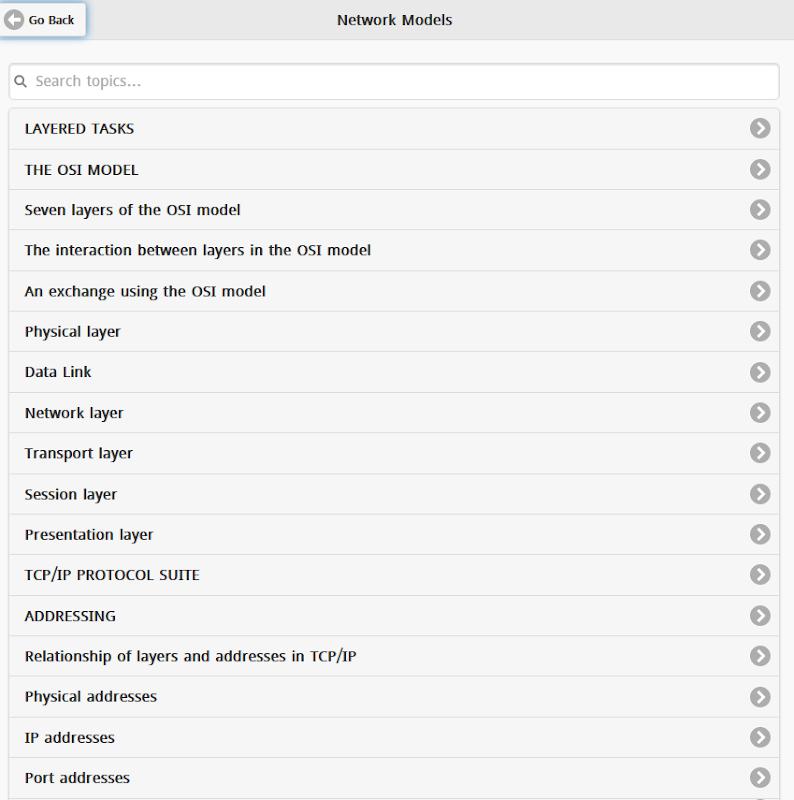Go to TCP/IP PROTOCOL SUITE topic
Screen dimensions: 794x800
[112, 575]
